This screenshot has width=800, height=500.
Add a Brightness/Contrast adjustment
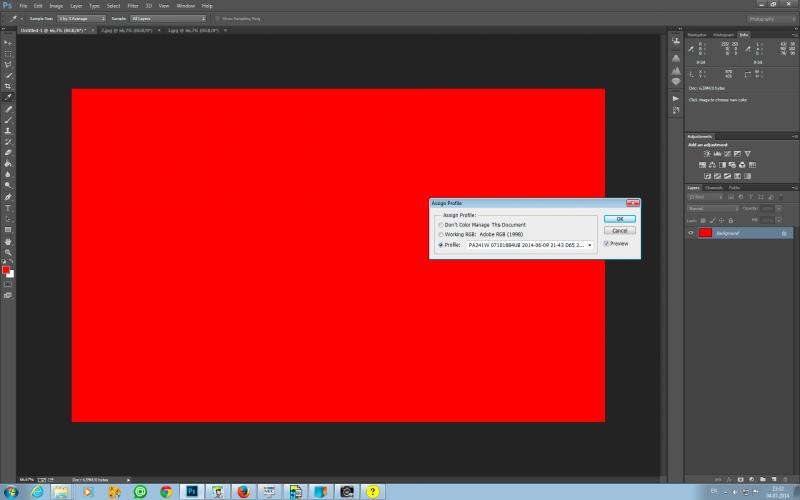[707, 154]
